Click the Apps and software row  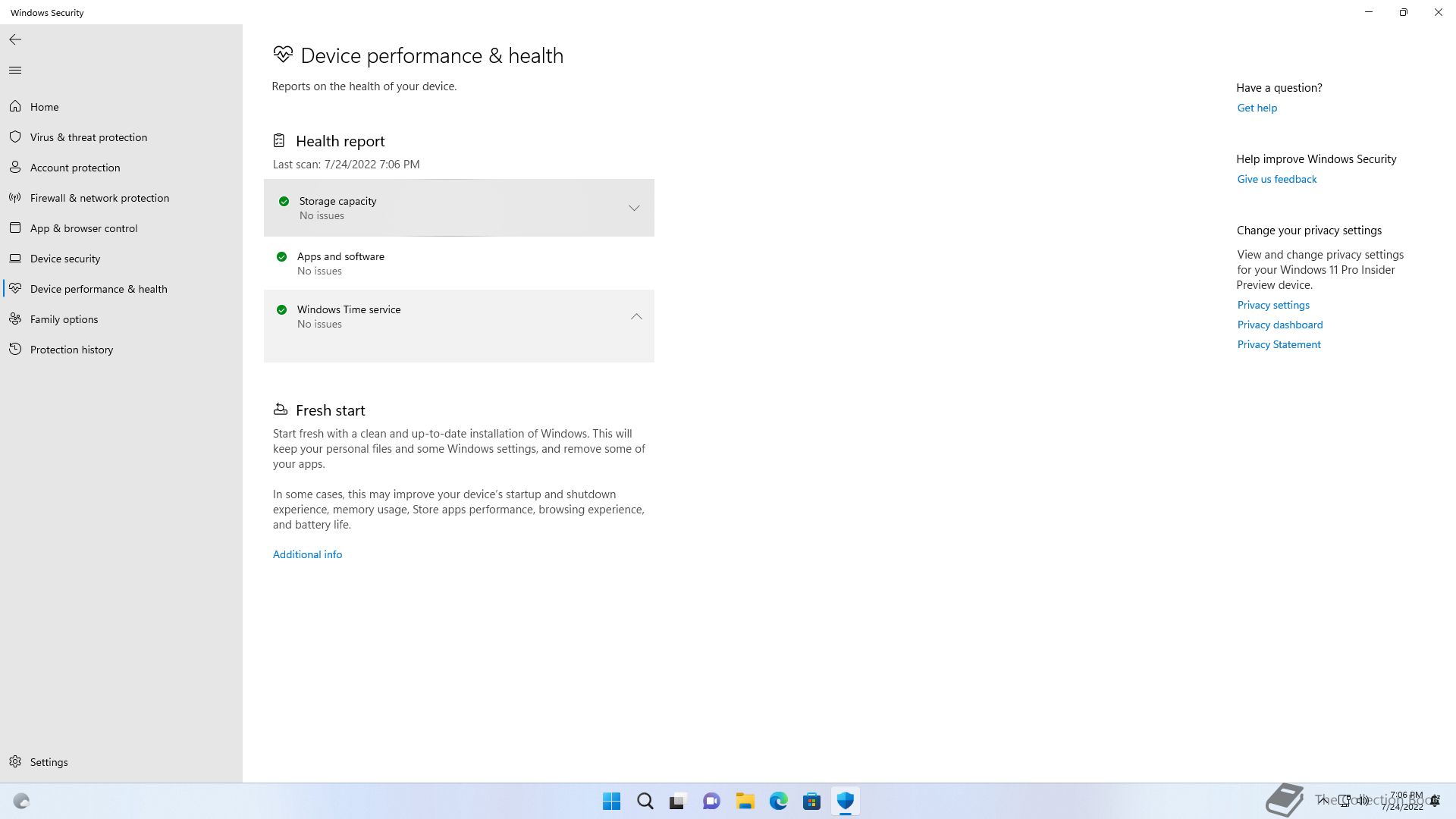(459, 263)
